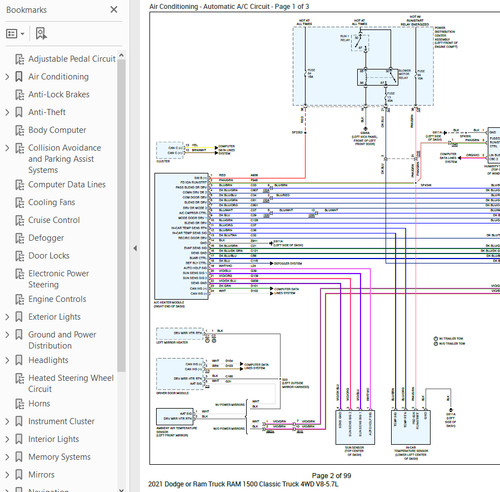Click the Cooling Fans bookmark icon
Viewport: 500px width, 492px height.
(20, 202)
